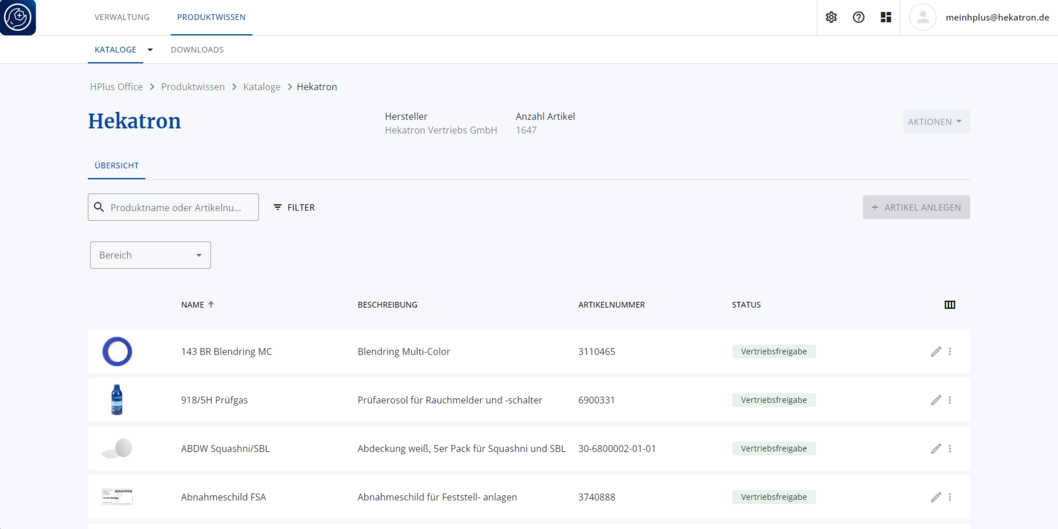Switch to the Verwaltung tab
The height and width of the screenshot is (529, 1058).
pos(122,17)
